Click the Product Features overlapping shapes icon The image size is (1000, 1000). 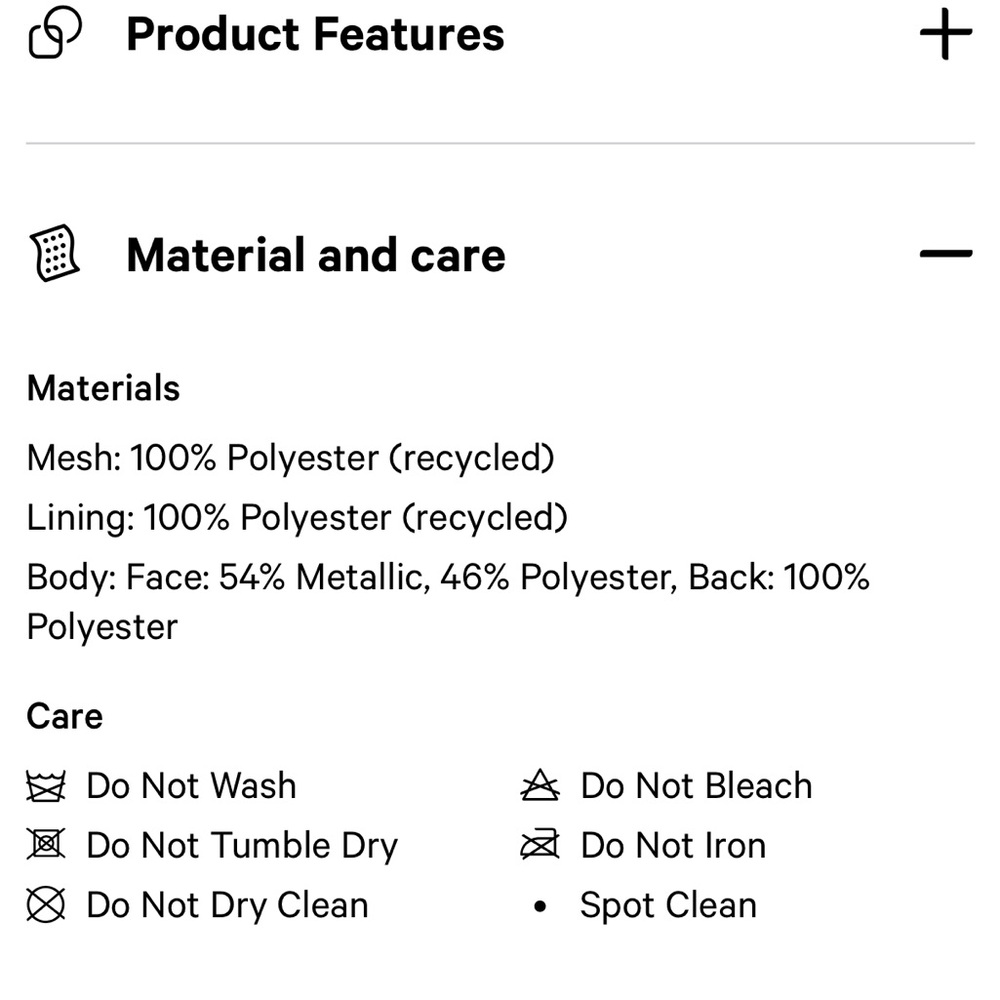tap(55, 33)
